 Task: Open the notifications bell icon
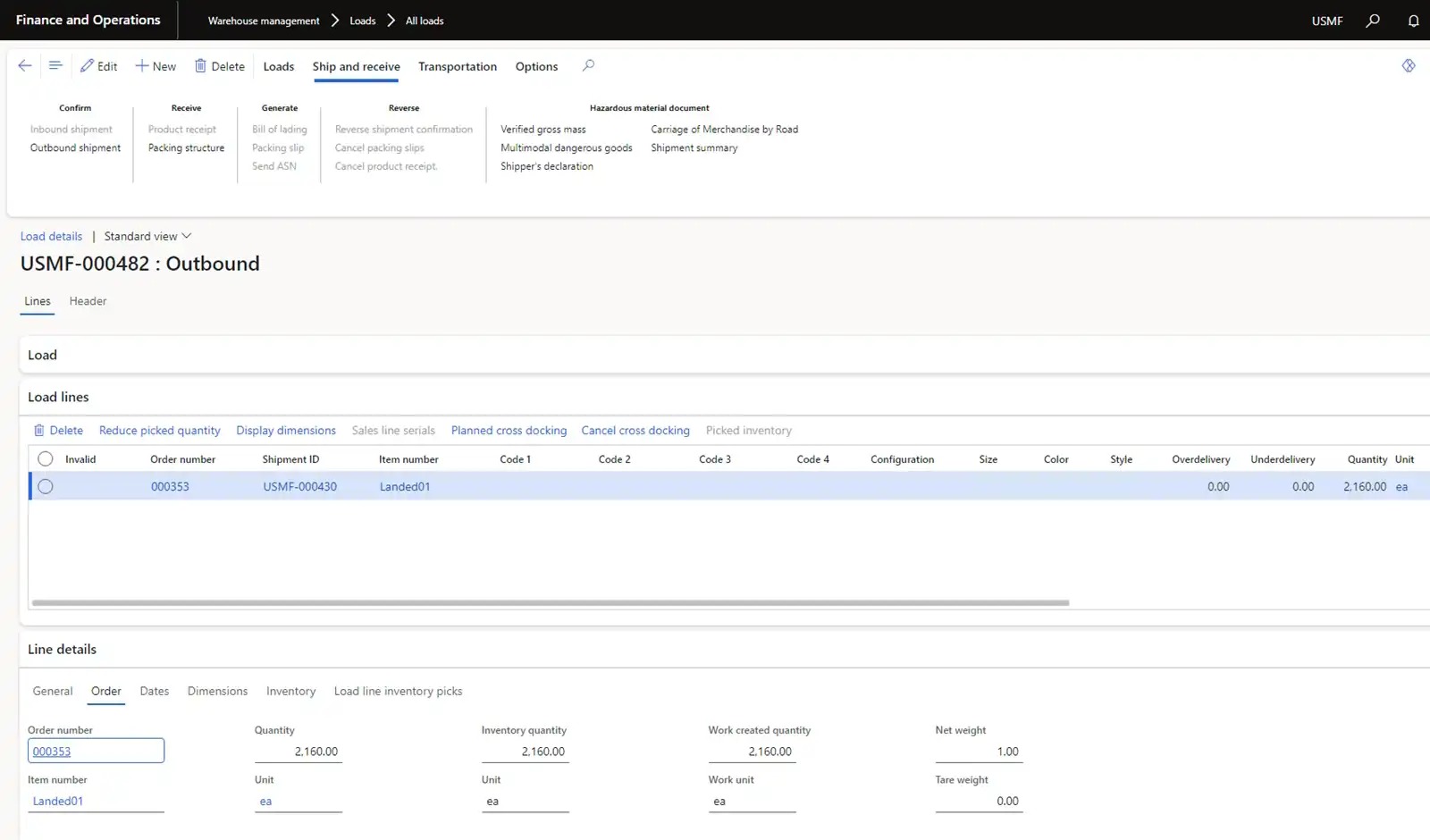pos(1413,21)
